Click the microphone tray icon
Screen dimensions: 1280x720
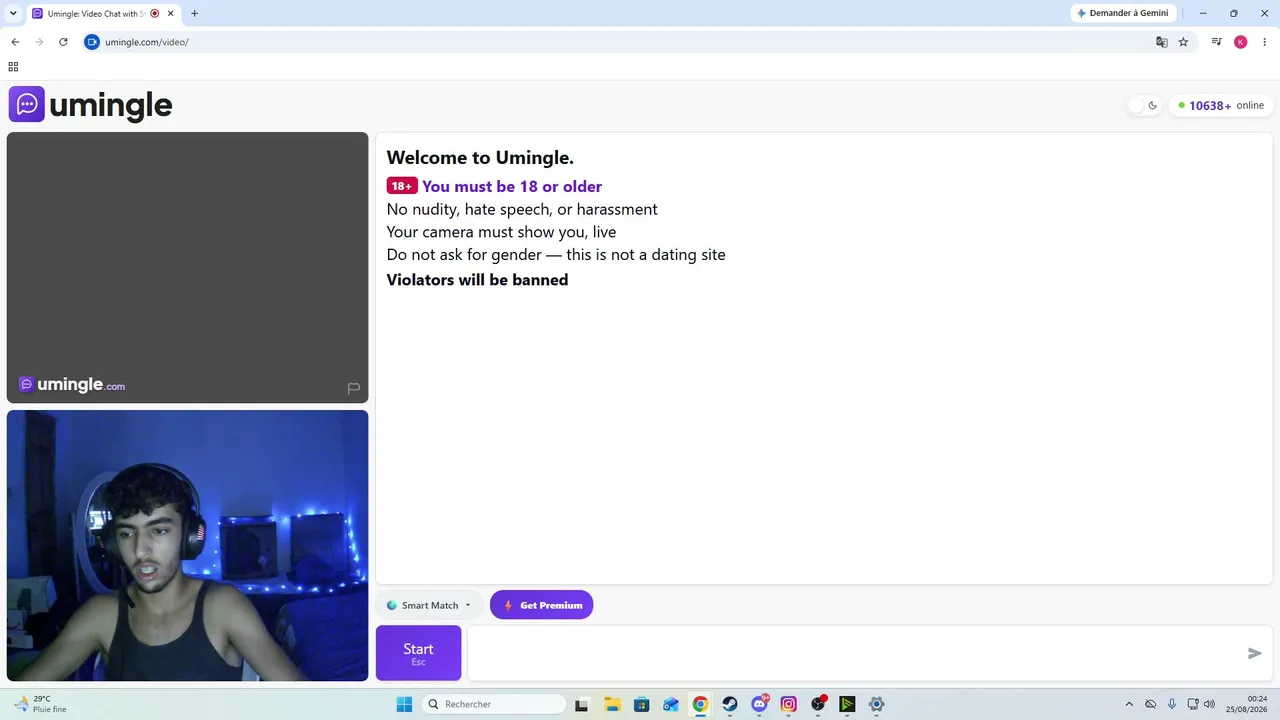click(x=1172, y=704)
